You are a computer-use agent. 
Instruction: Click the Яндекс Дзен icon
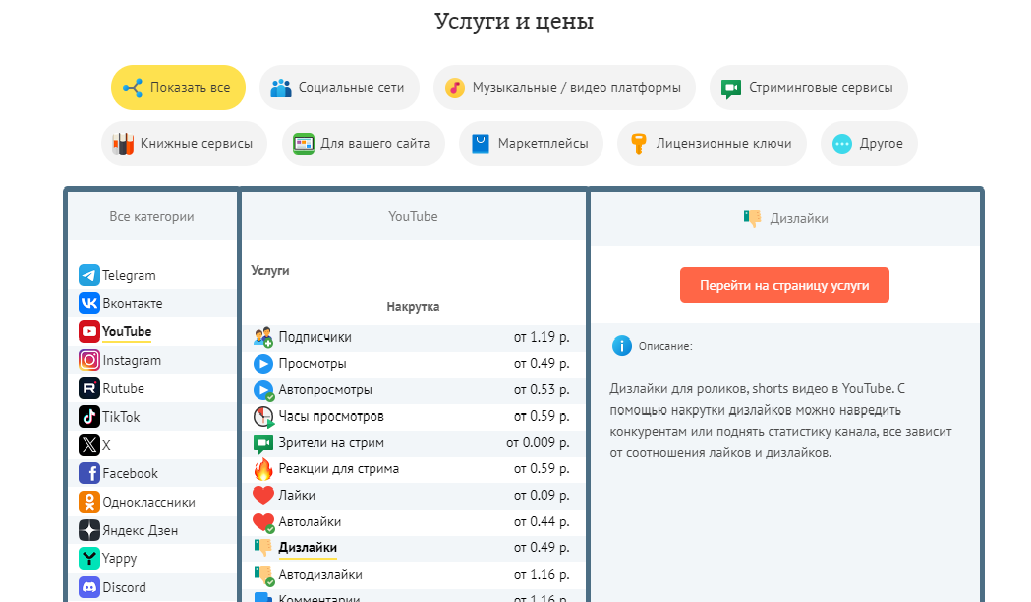point(89,530)
